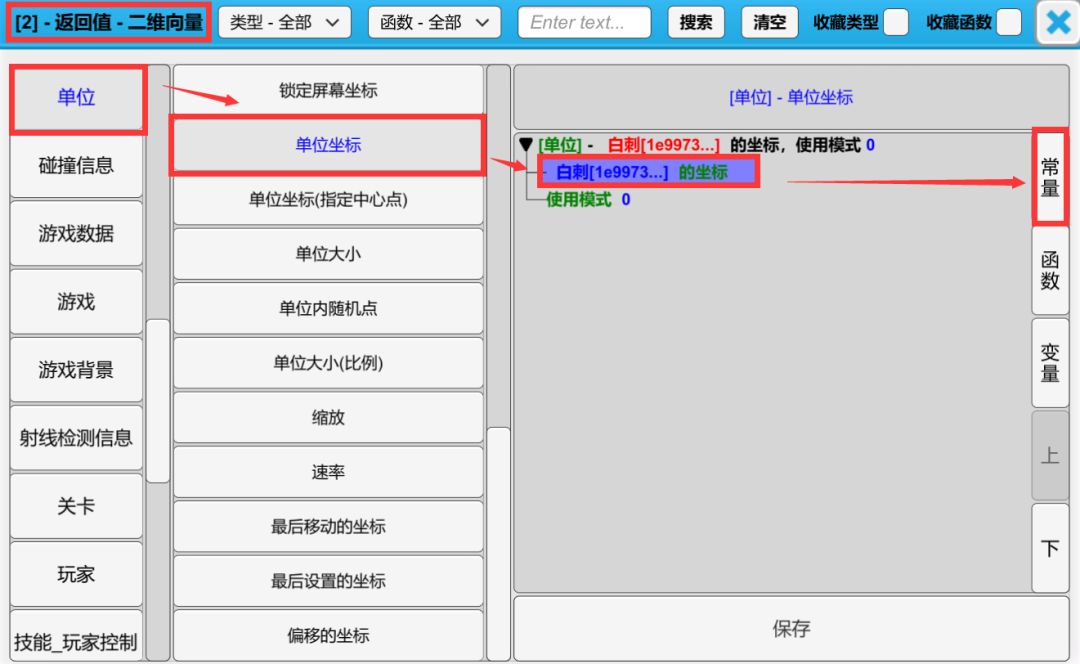Switch to the 变量 side tab
Viewport: 1080px width, 664px height.
pos(1050,363)
